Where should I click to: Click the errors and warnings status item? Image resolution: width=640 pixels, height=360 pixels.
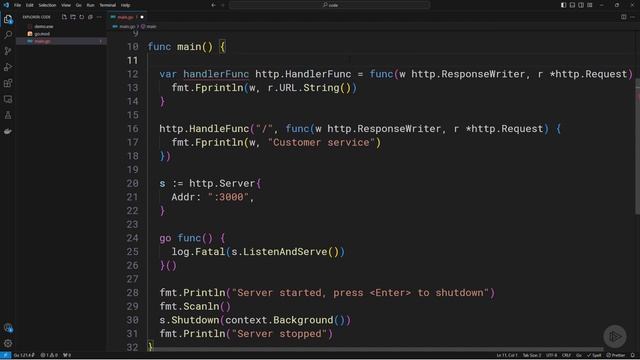[49, 355]
